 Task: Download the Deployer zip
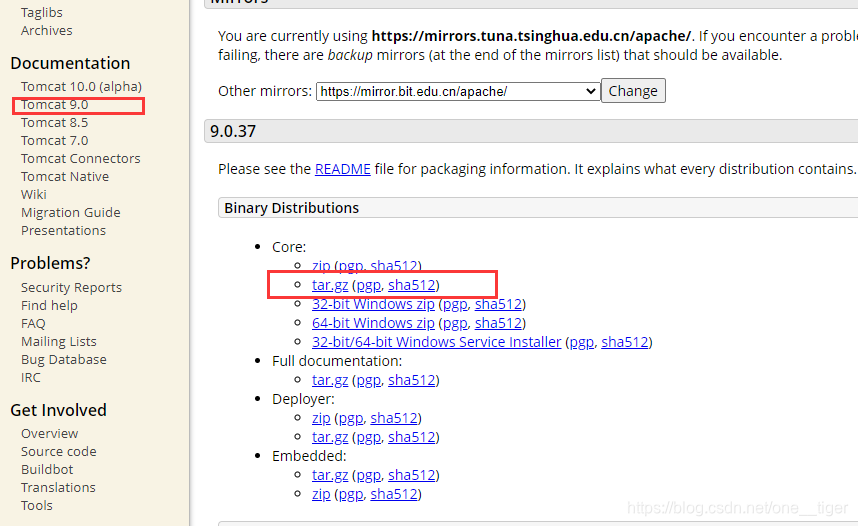click(321, 418)
